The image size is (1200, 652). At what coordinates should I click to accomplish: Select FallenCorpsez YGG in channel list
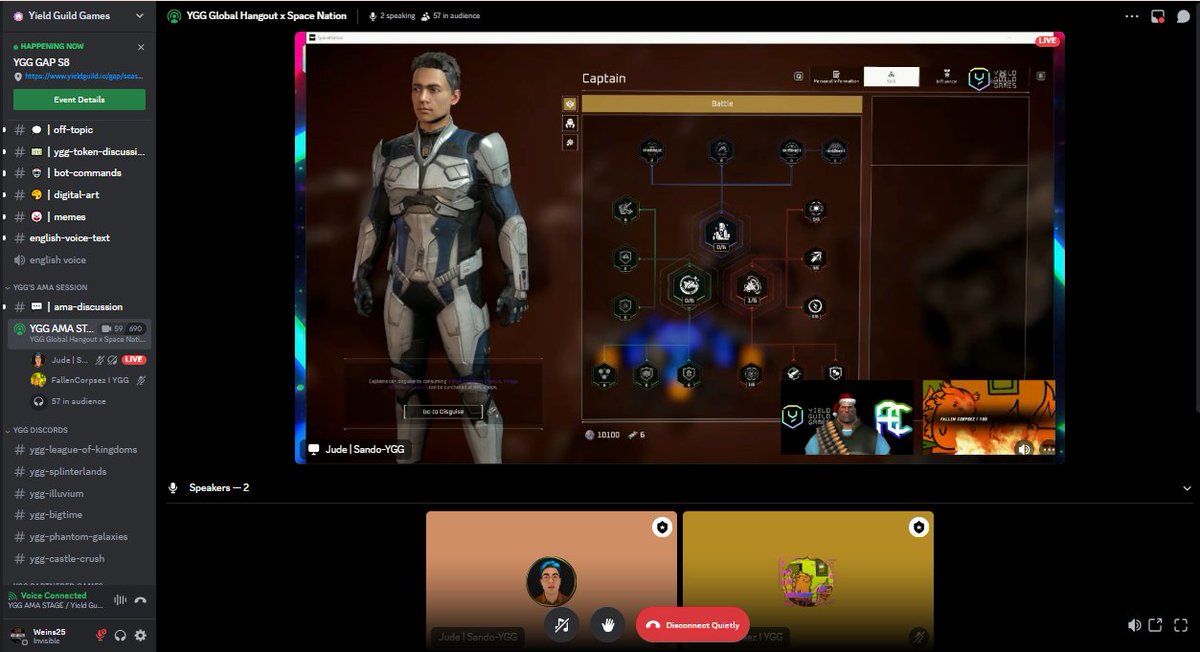[x=88, y=380]
